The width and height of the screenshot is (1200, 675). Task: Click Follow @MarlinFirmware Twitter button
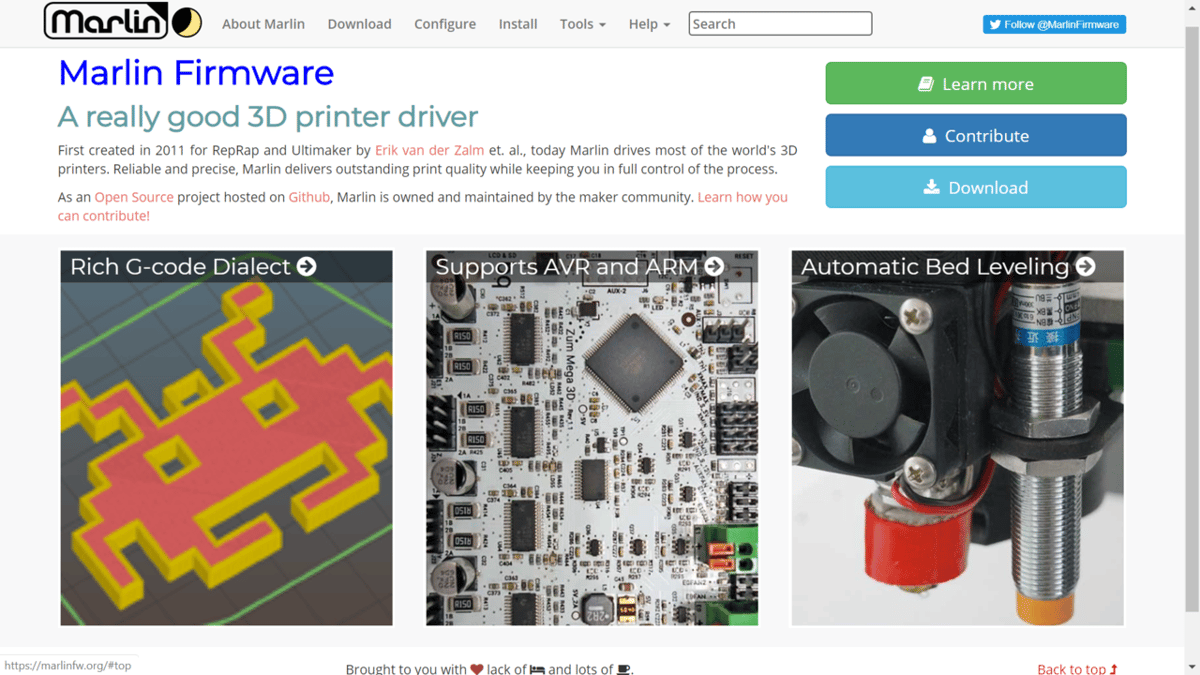tap(1054, 24)
